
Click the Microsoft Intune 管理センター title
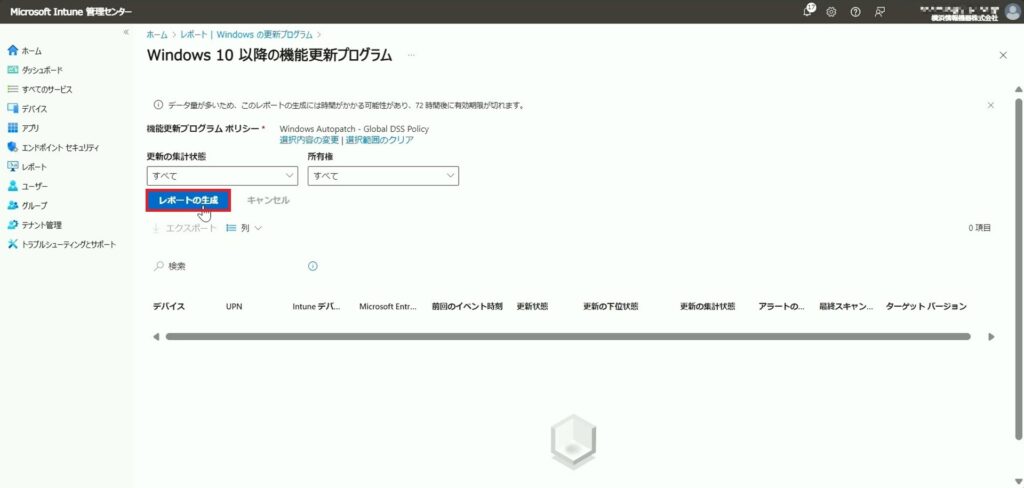(70, 12)
